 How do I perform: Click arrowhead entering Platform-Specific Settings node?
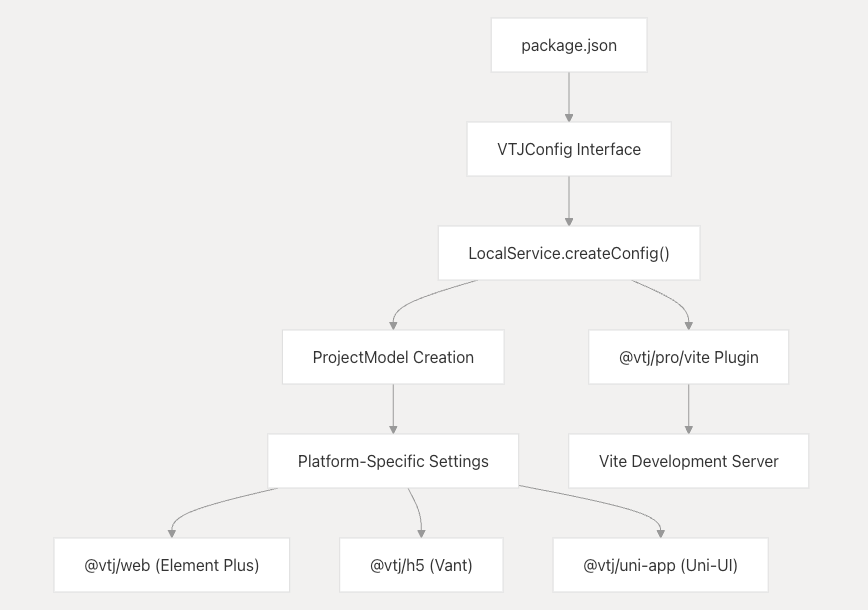pyautogui.click(x=393, y=430)
